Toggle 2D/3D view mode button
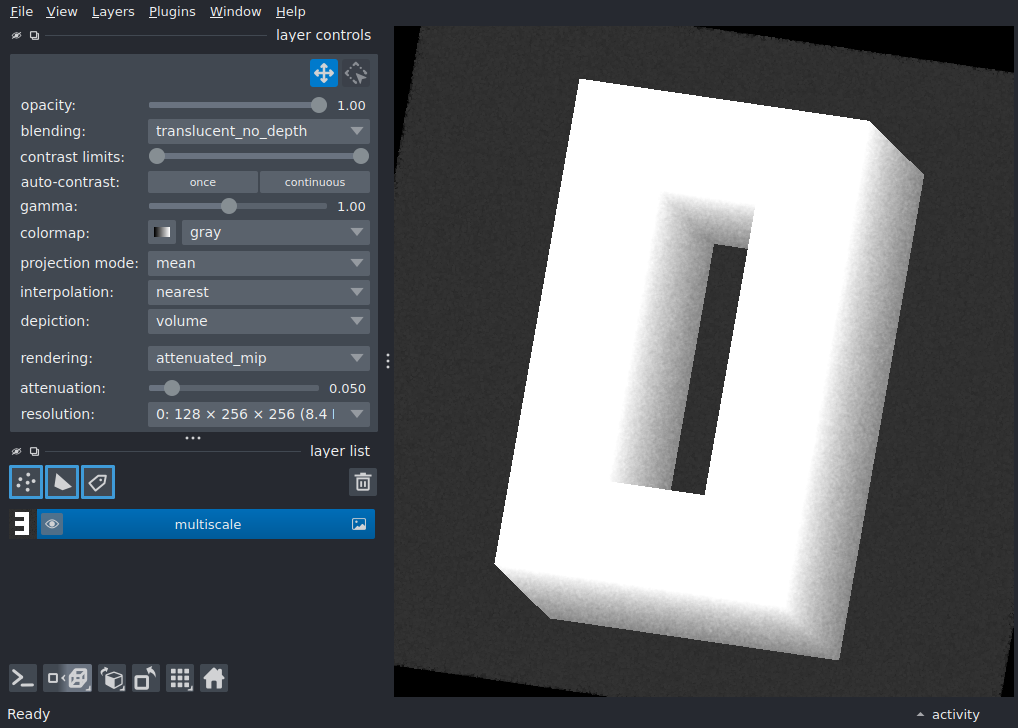The image size is (1018, 728). (x=68, y=679)
